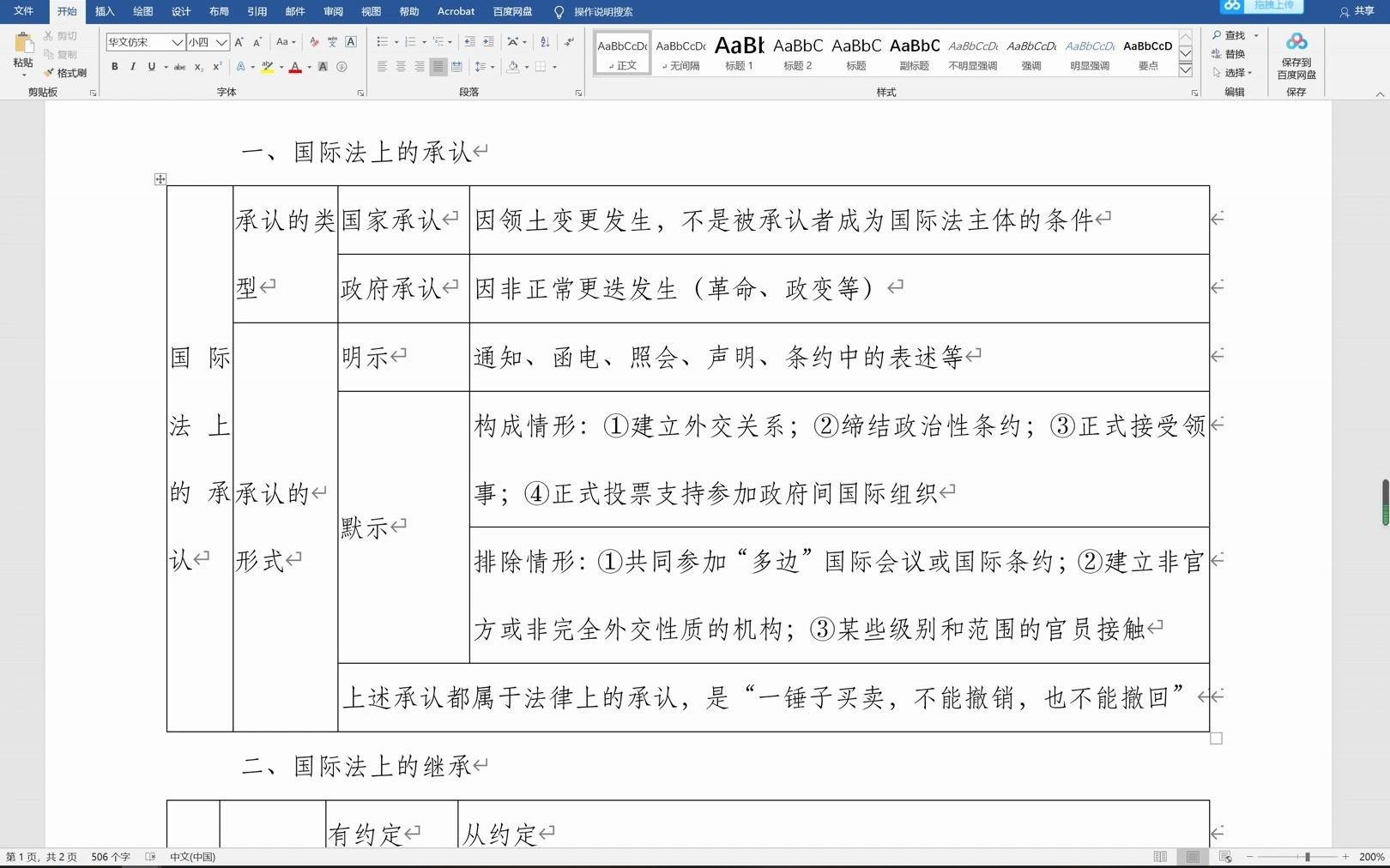
Task: Open the font size dropdown 小四
Action: (x=221, y=42)
